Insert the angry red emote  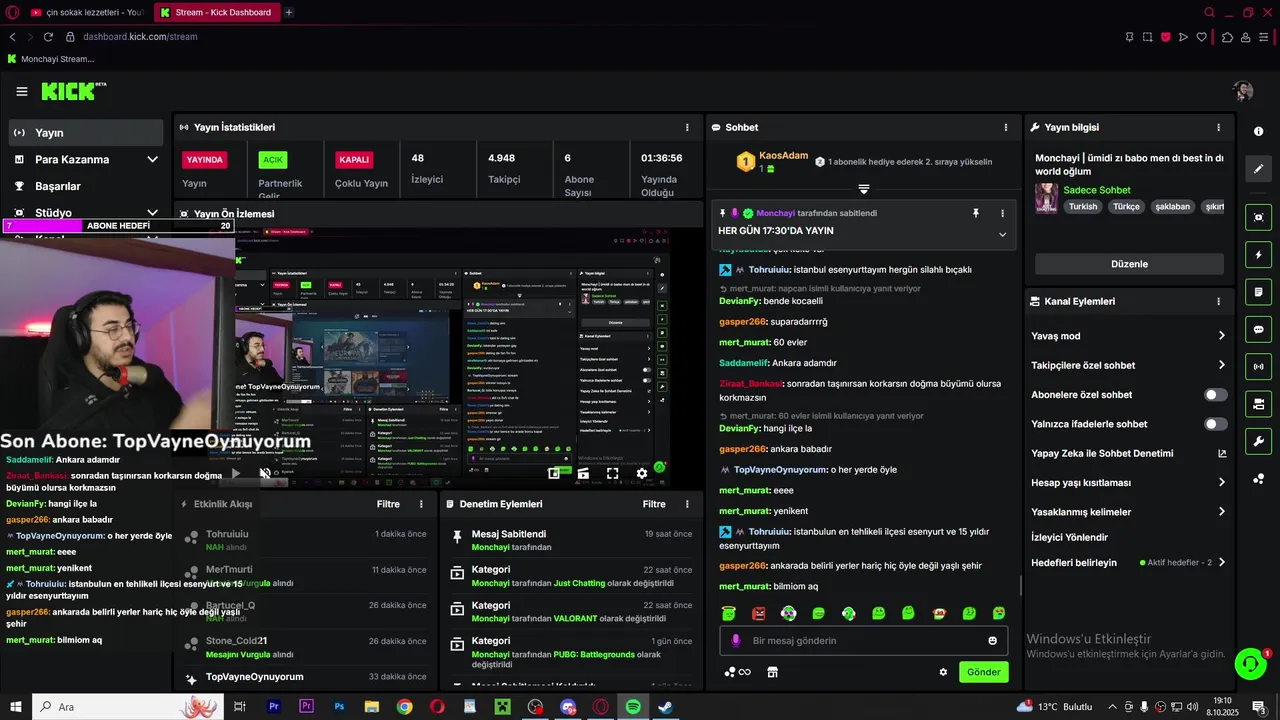(x=759, y=613)
